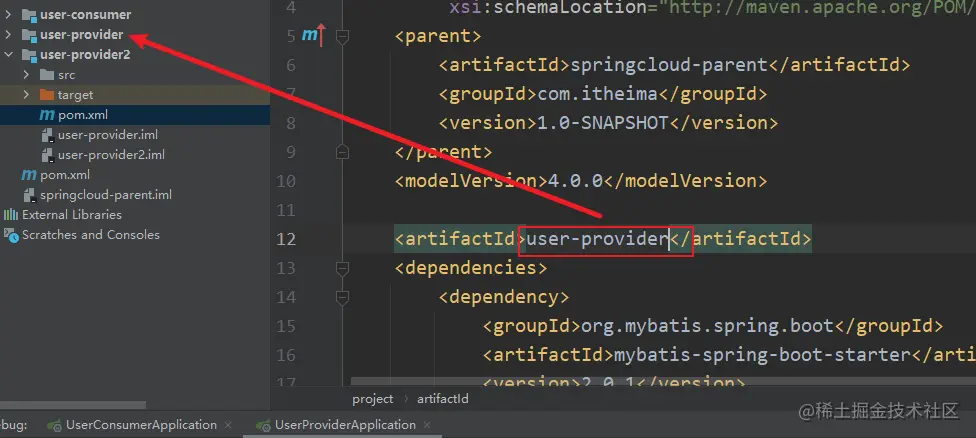Click line number 12 in gutter
The width and height of the screenshot is (976, 438).
286,239
